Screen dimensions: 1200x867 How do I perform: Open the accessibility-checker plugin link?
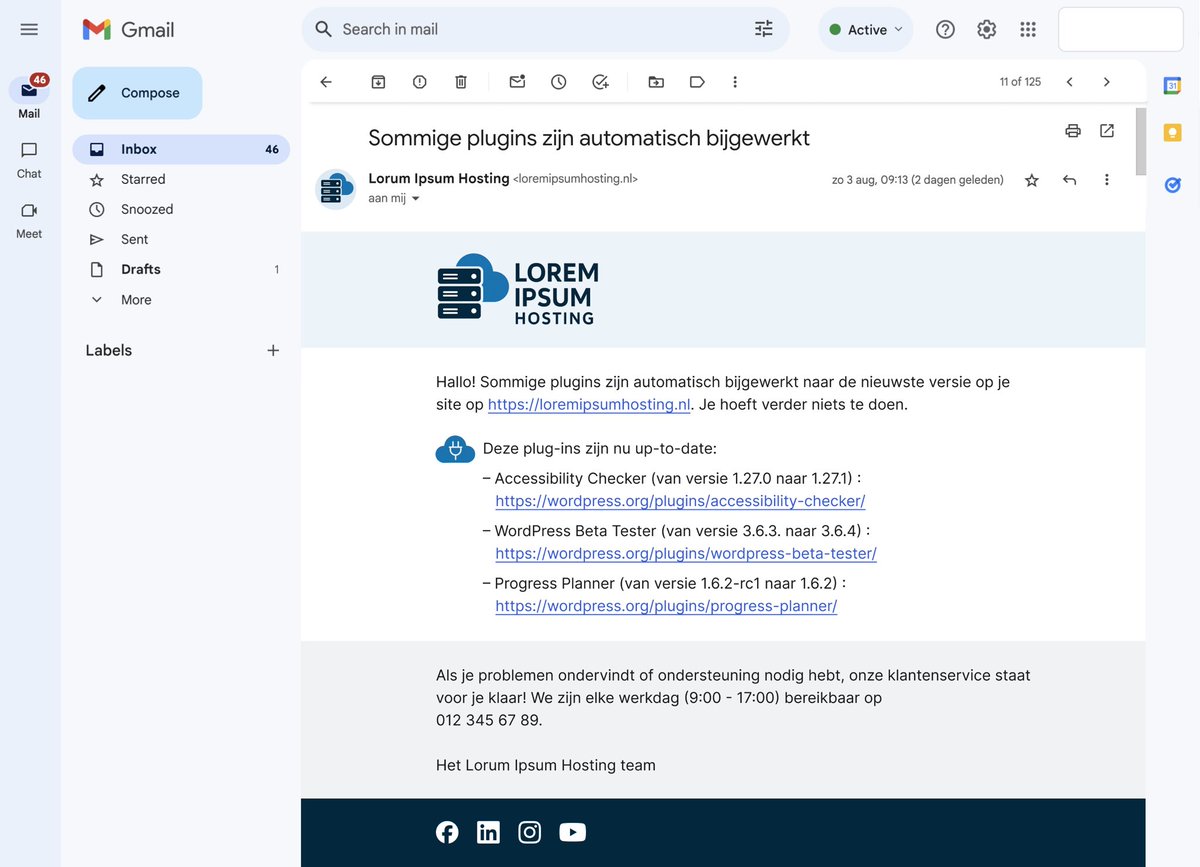pos(680,500)
